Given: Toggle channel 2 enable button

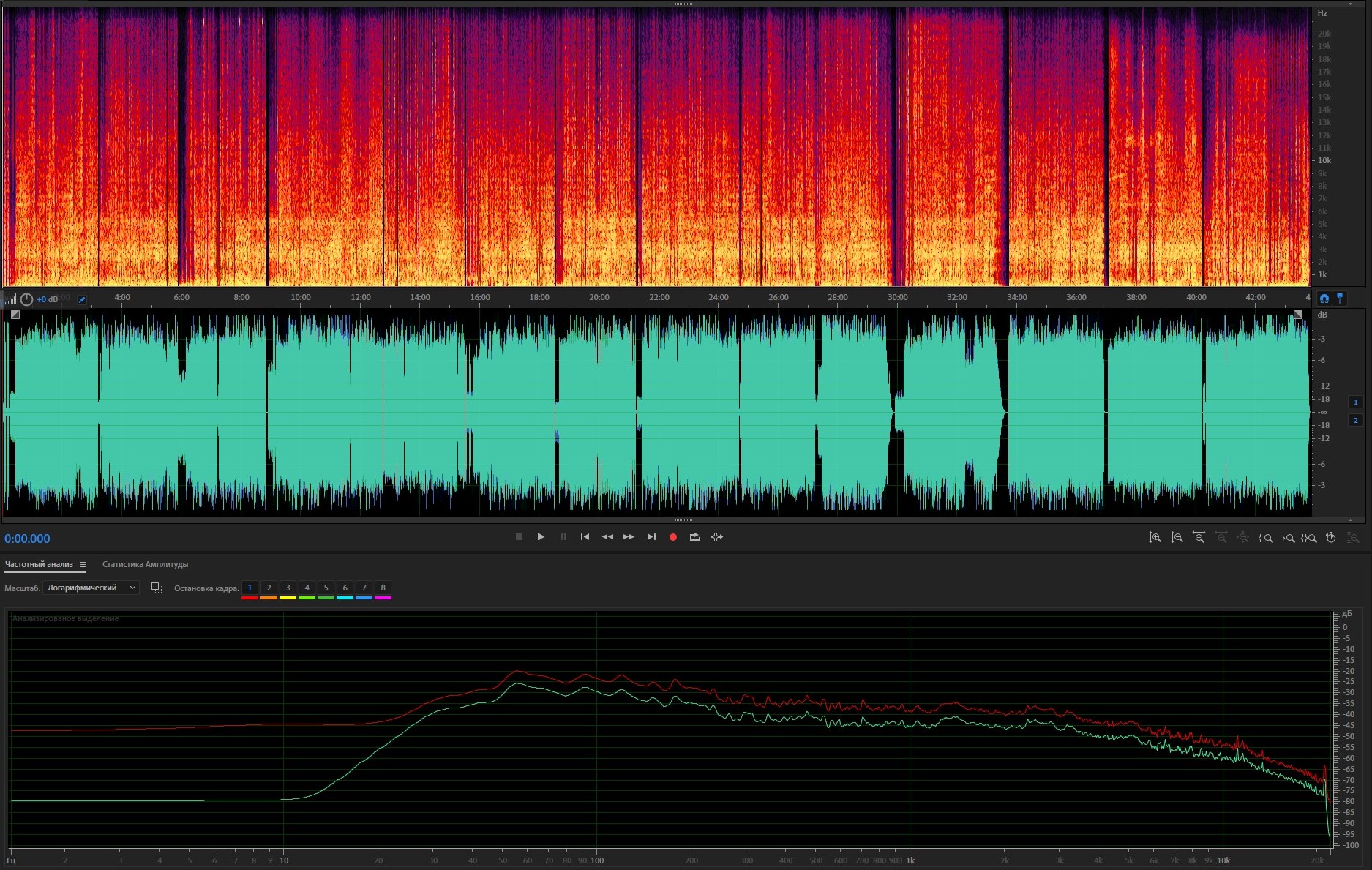Looking at the screenshot, I should click(1355, 420).
